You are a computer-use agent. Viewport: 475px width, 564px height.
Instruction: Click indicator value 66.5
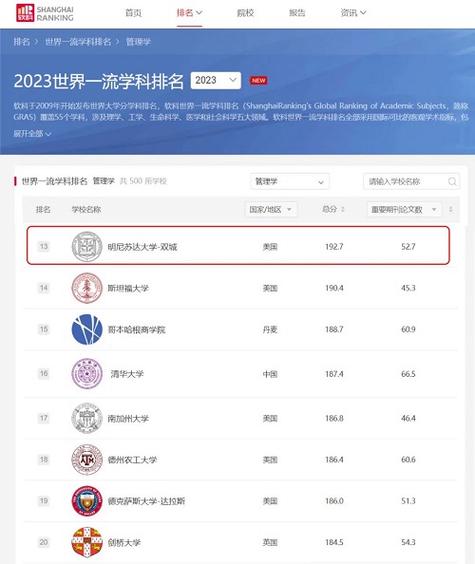click(x=408, y=374)
